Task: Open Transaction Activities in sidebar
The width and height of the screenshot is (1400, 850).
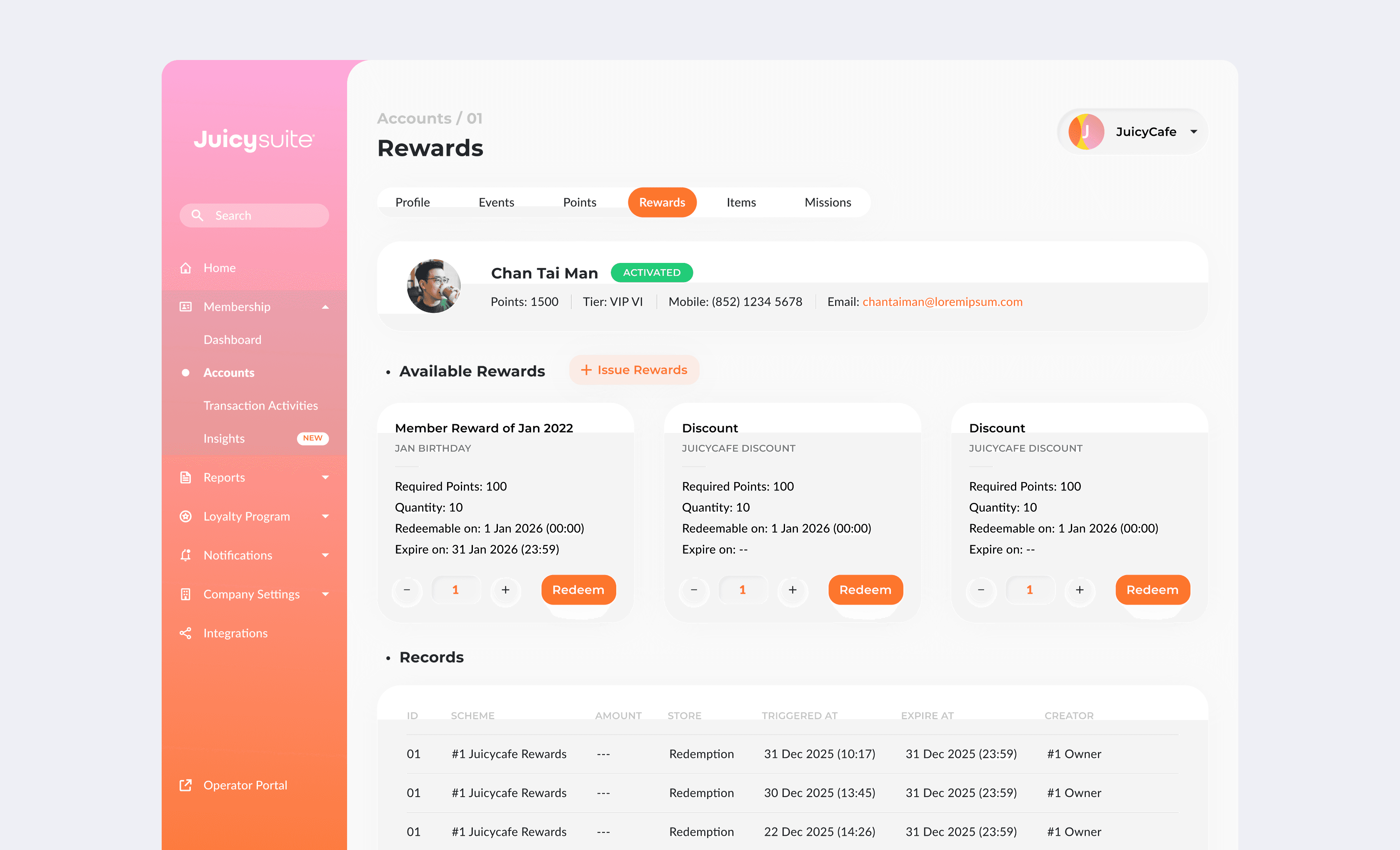Action: (x=261, y=406)
